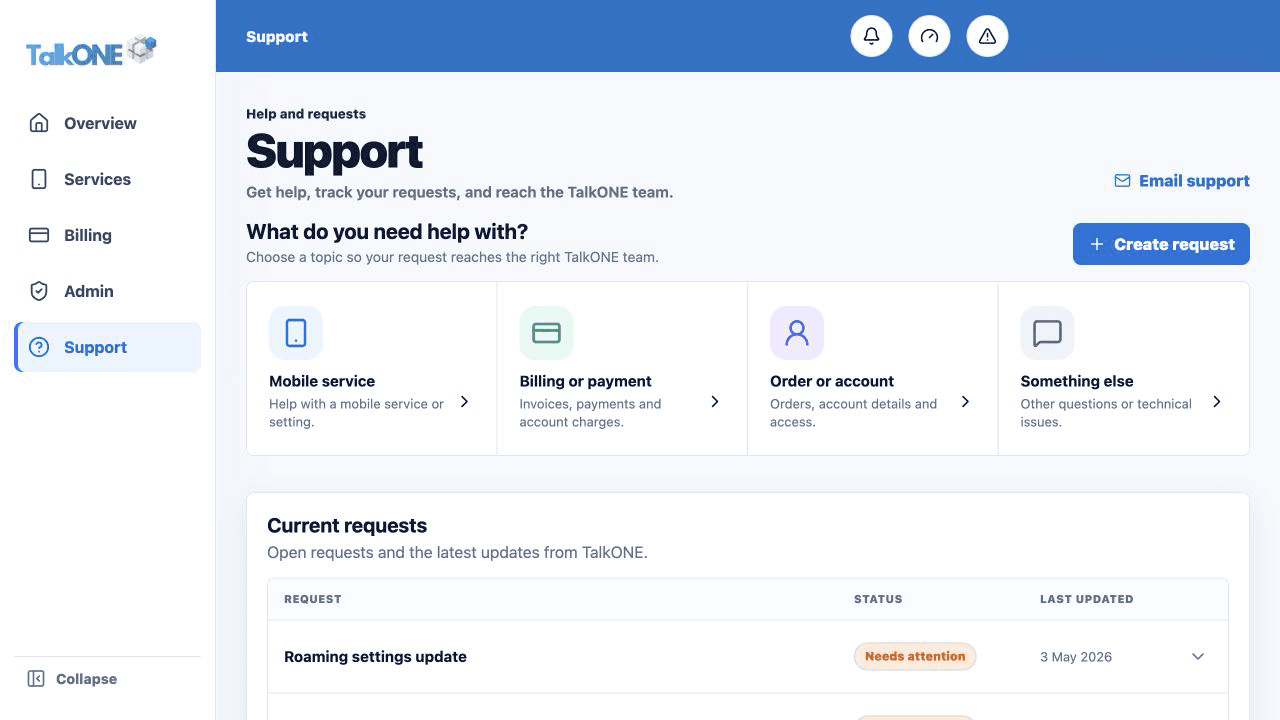Open the Billing or payment chevron arrow
Screen dimensions: 1280x720
[x=715, y=402]
